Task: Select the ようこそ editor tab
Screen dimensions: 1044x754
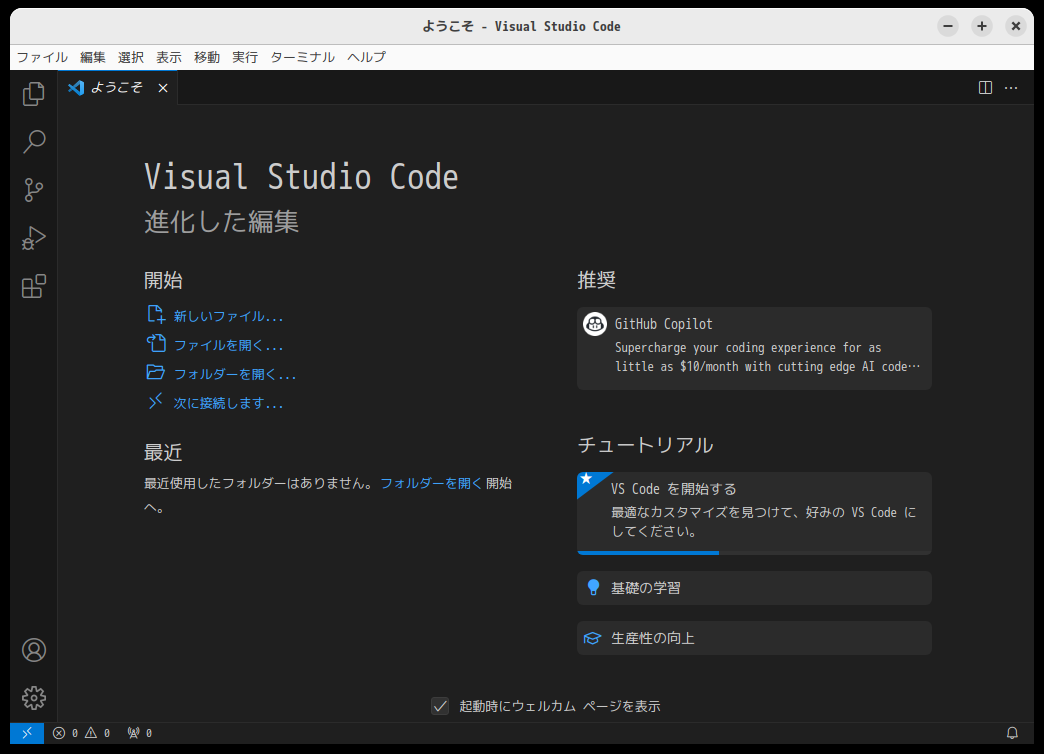Action: pyautogui.click(x=118, y=88)
